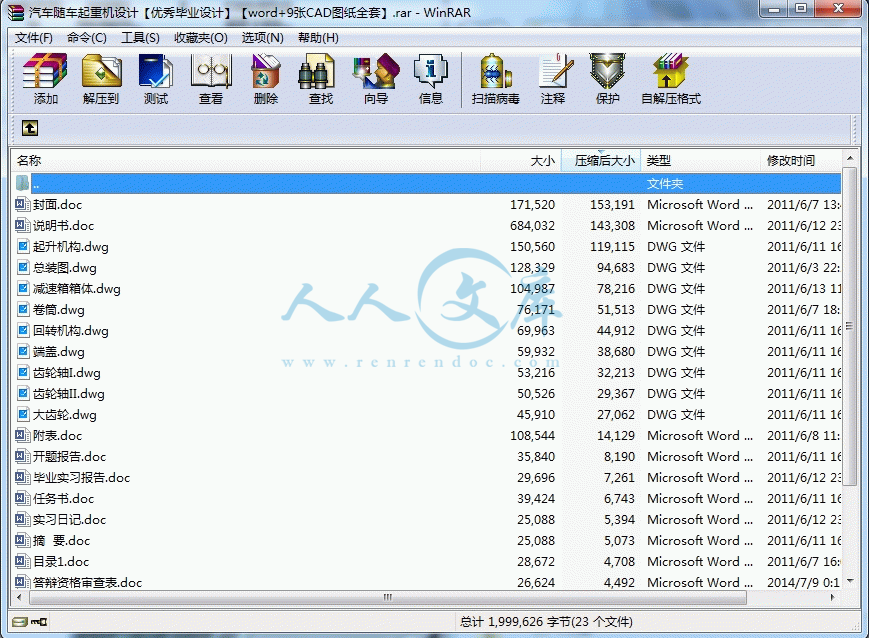This screenshot has width=869, height=638.
Task: Click the horizontal scrollbar left arrow
Action: click(x=20, y=598)
